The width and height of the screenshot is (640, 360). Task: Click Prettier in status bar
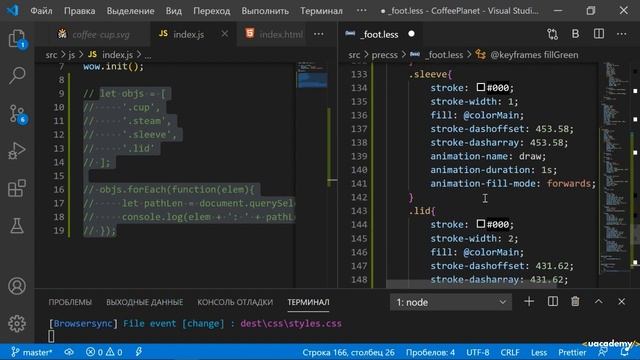(x=572, y=352)
